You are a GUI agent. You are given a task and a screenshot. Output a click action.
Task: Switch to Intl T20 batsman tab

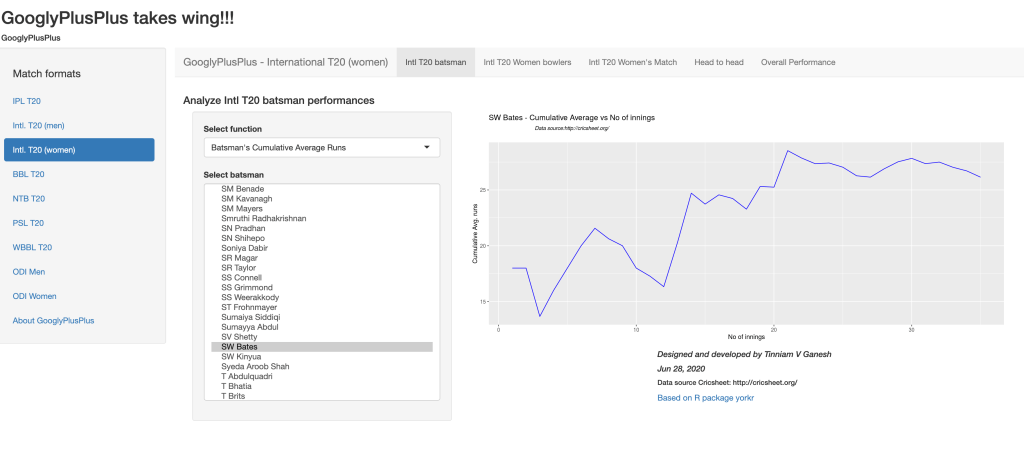[435, 62]
